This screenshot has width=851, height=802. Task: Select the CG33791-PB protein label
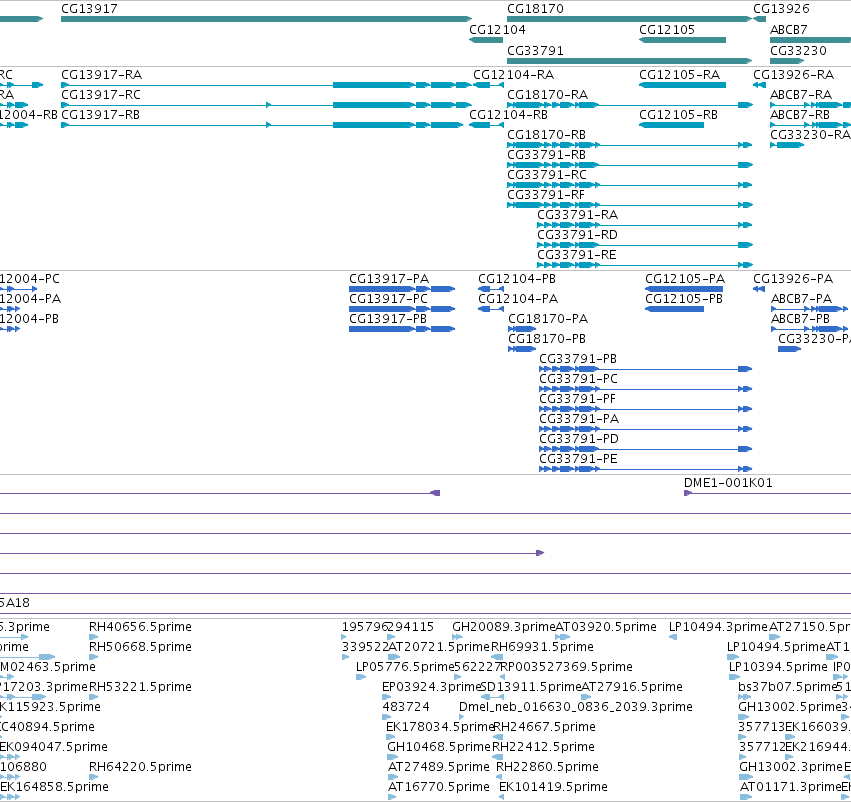click(x=578, y=359)
